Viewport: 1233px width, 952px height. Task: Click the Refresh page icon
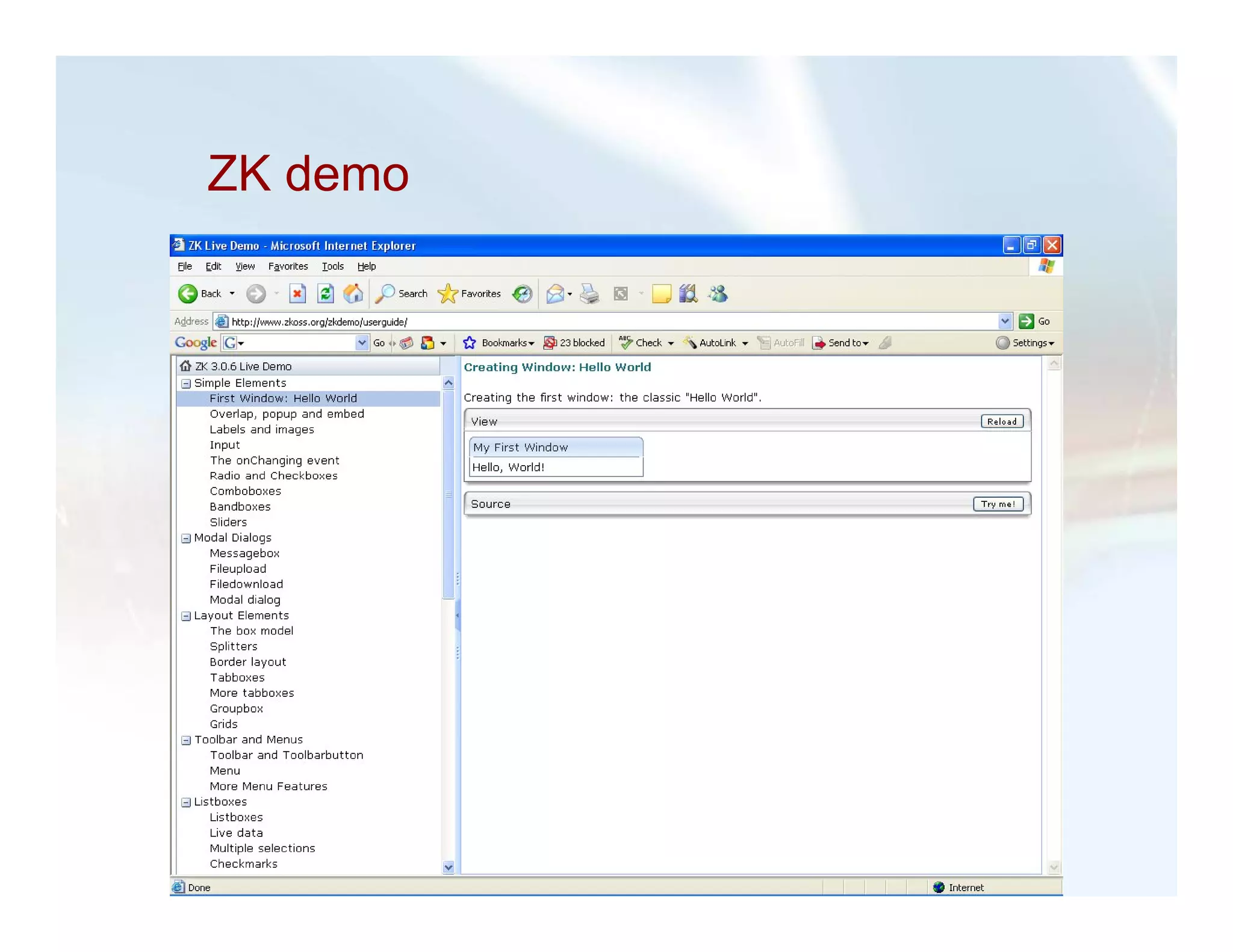click(x=326, y=294)
